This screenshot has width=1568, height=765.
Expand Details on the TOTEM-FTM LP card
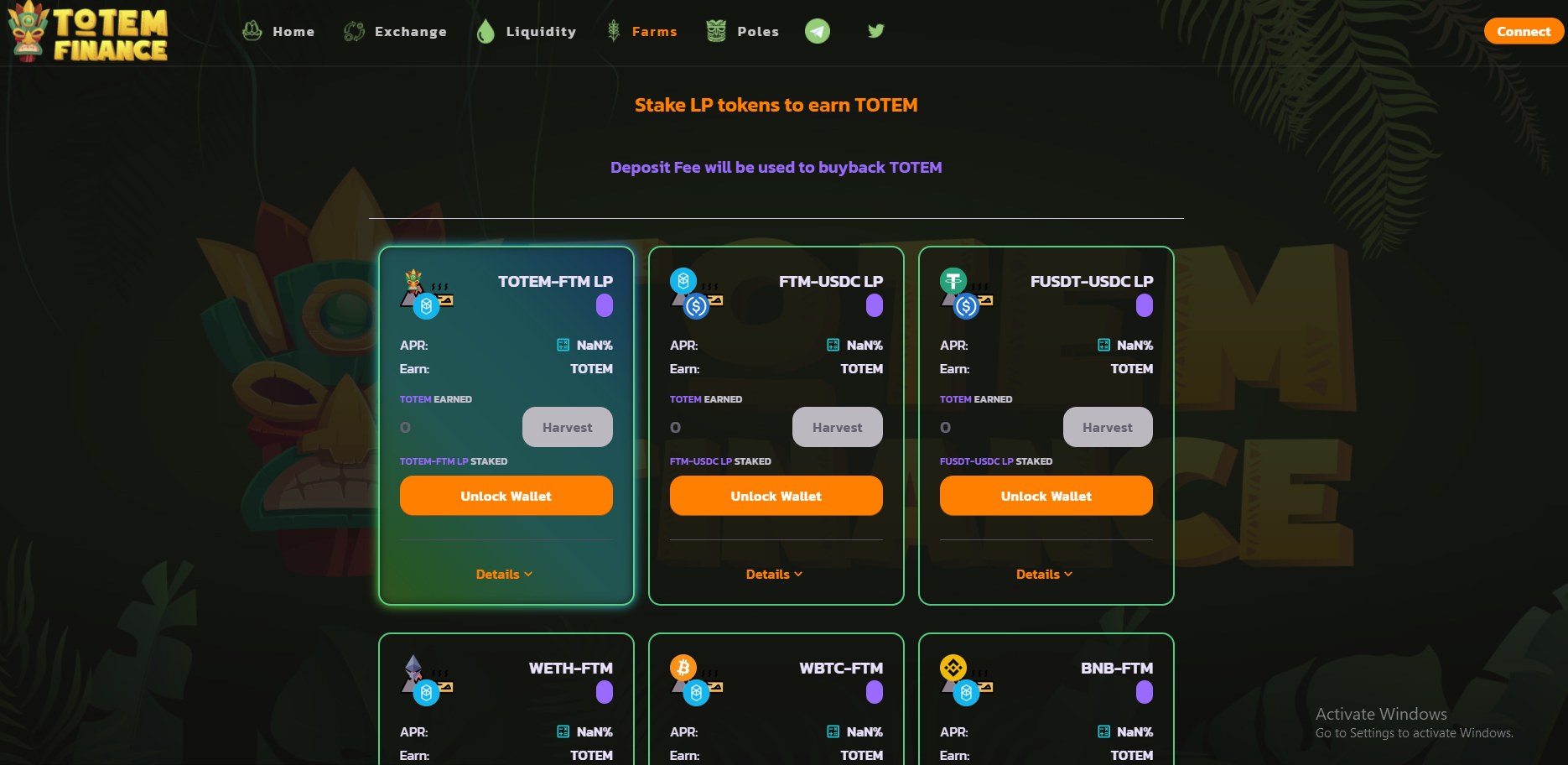(x=505, y=575)
